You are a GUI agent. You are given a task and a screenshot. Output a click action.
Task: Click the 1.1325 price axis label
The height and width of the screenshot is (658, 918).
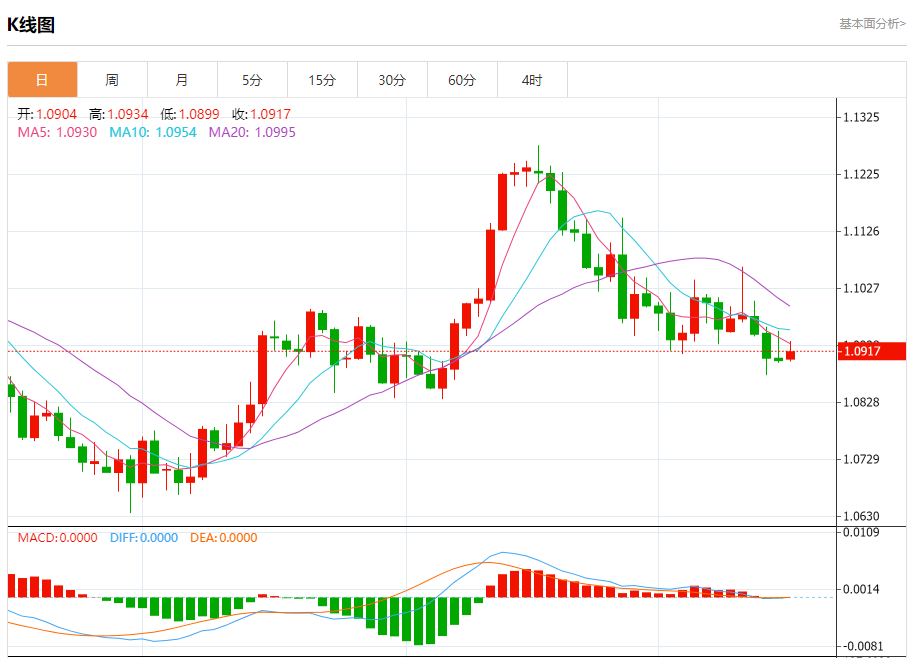pyautogui.click(x=861, y=117)
